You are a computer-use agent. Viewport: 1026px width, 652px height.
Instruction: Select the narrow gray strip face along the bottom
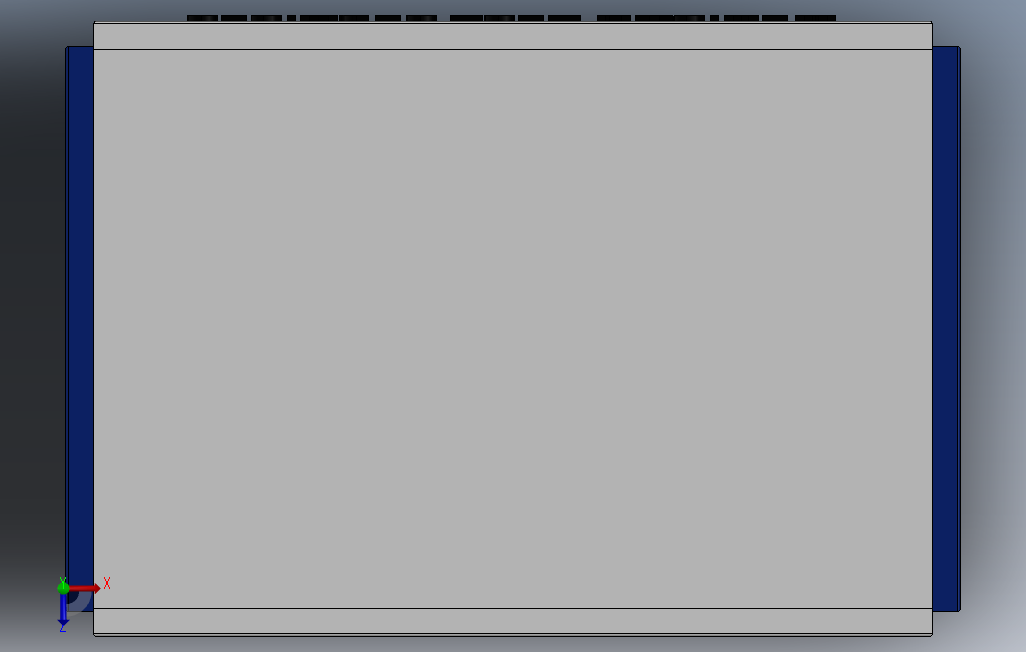[513, 621]
